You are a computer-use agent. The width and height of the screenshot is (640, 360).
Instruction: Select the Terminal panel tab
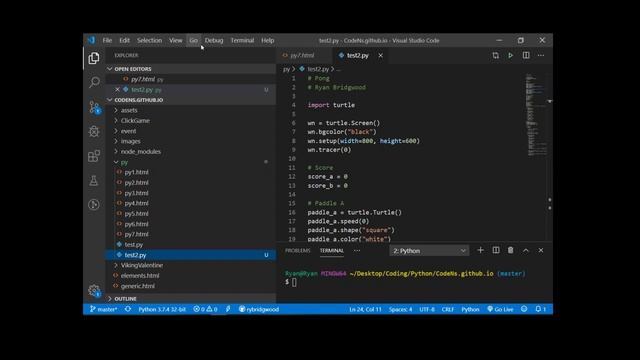[331, 251]
